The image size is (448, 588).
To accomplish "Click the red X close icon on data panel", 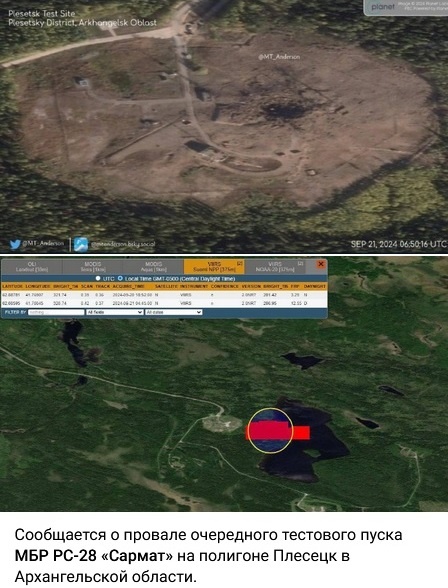I will [x=321, y=264].
